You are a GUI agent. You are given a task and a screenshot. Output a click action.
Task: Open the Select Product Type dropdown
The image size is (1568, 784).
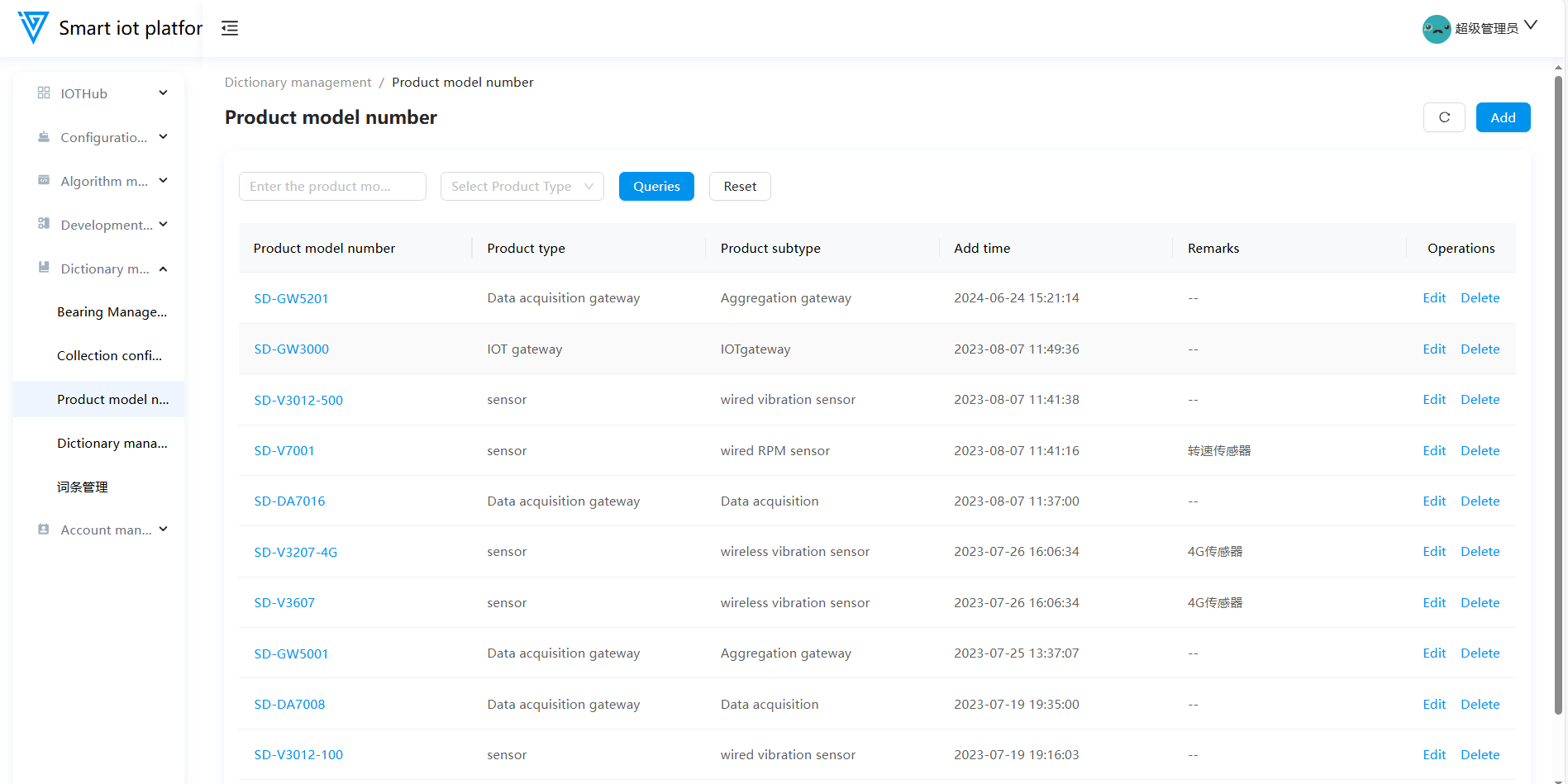[522, 187]
